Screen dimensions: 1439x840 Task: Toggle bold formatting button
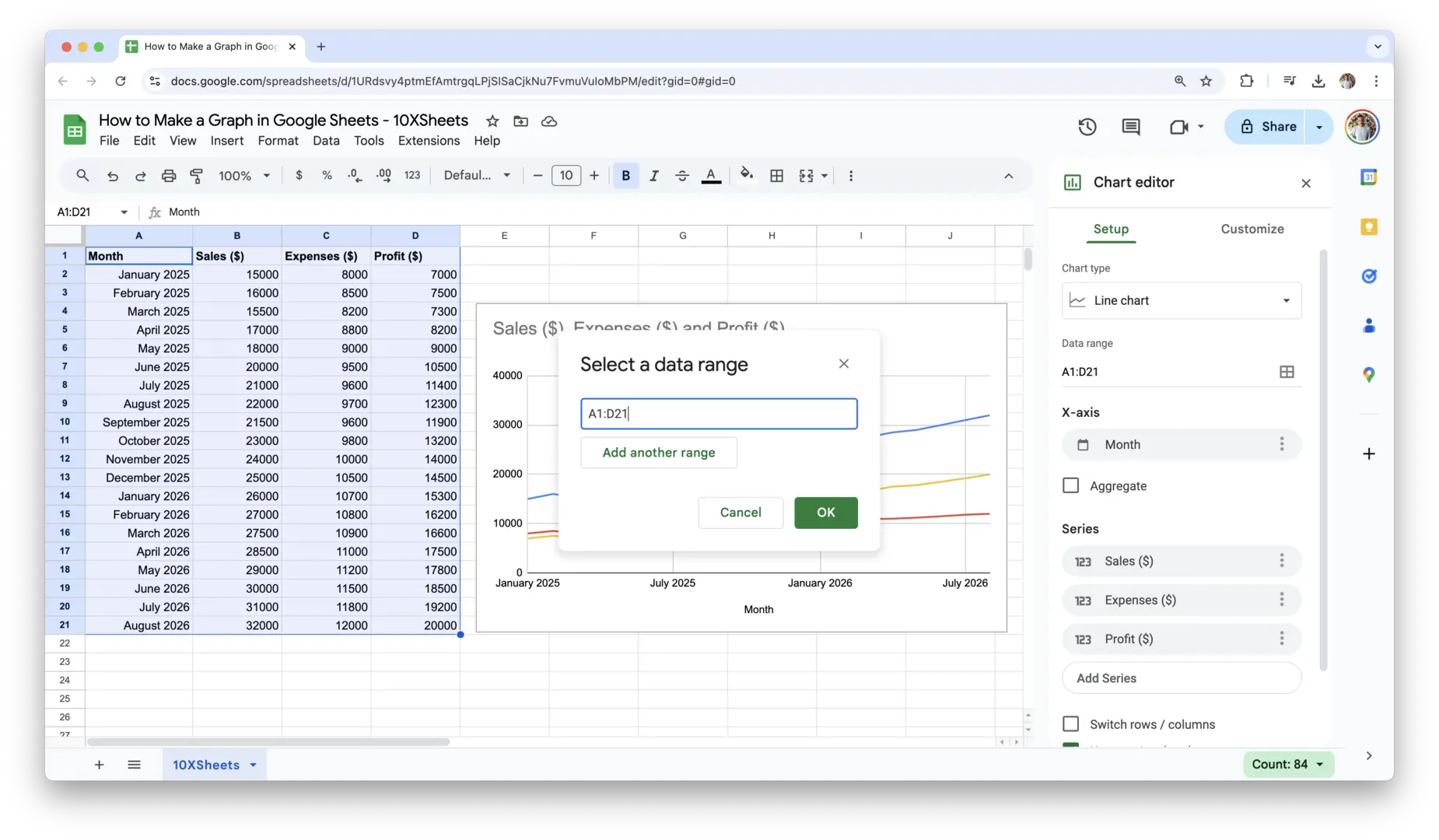[x=625, y=176]
